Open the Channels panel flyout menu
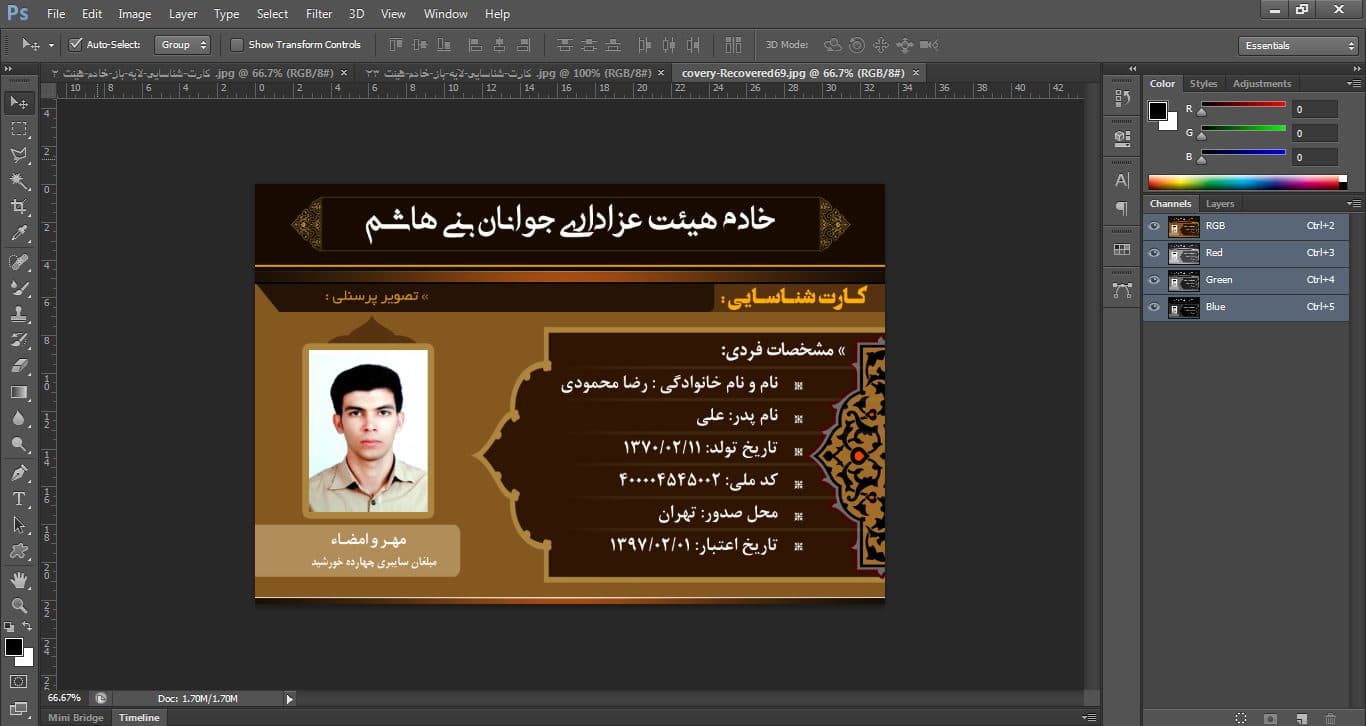 1354,204
